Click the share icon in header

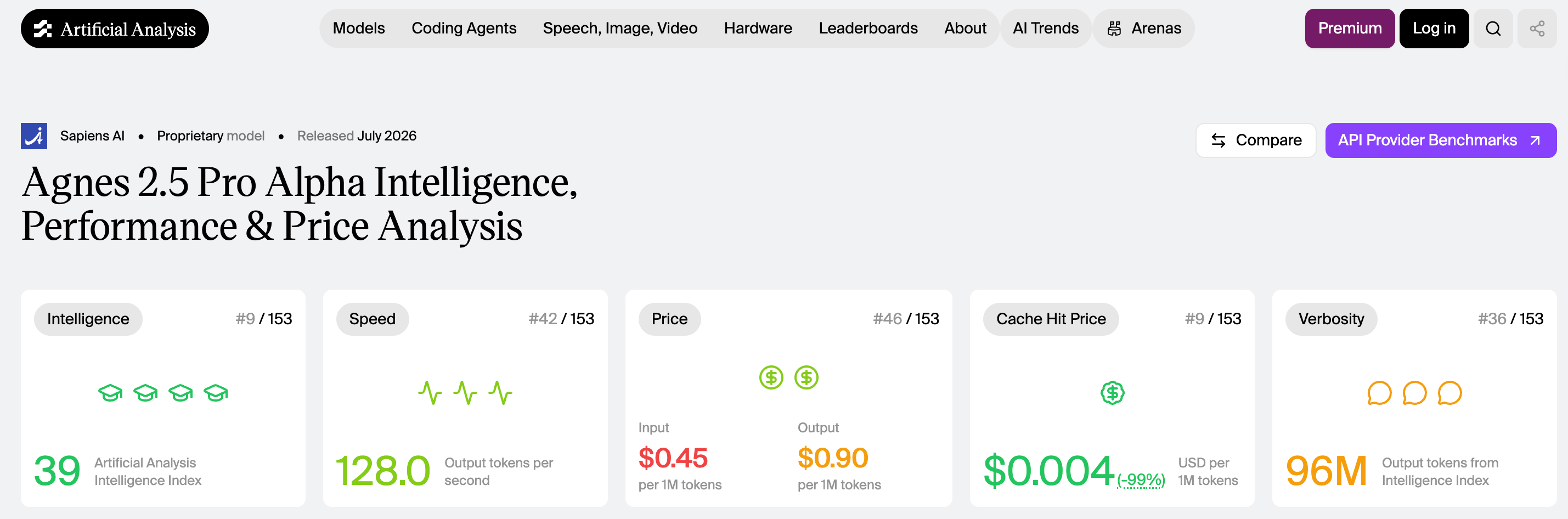point(1537,29)
